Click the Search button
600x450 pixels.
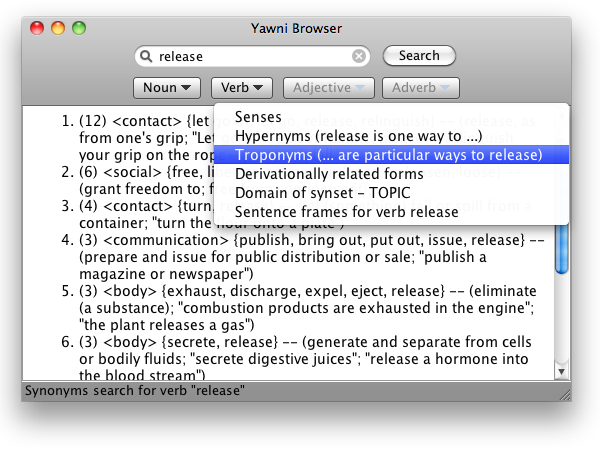pyautogui.click(x=419, y=56)
